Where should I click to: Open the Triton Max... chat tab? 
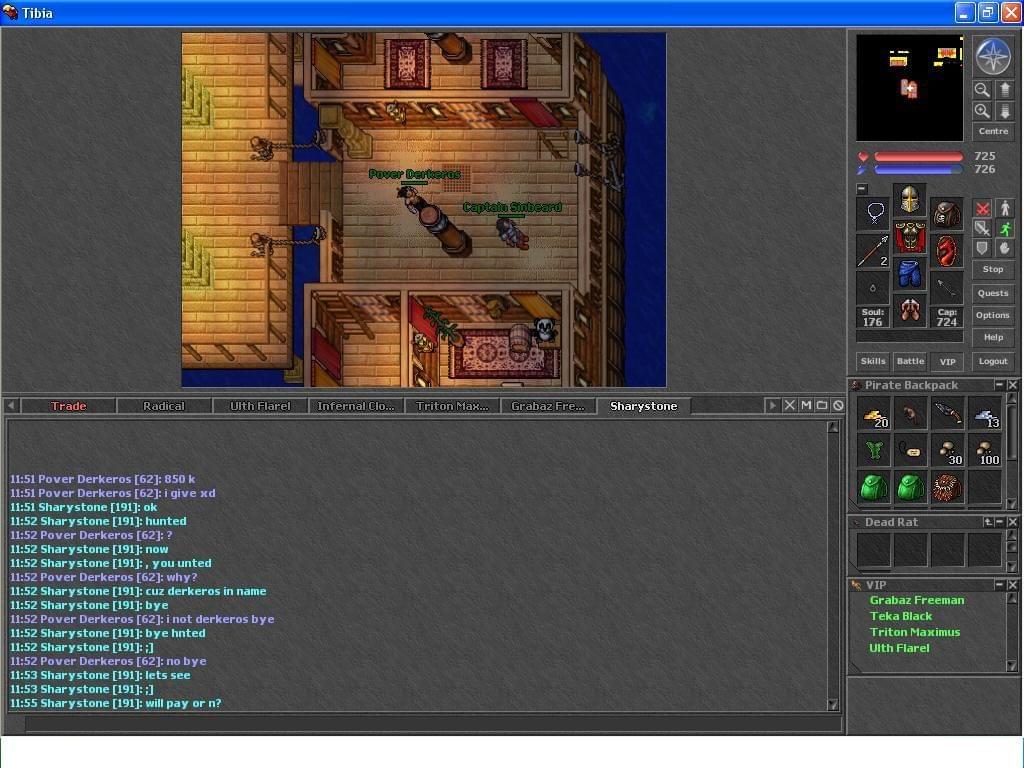(x=452, y=406)
